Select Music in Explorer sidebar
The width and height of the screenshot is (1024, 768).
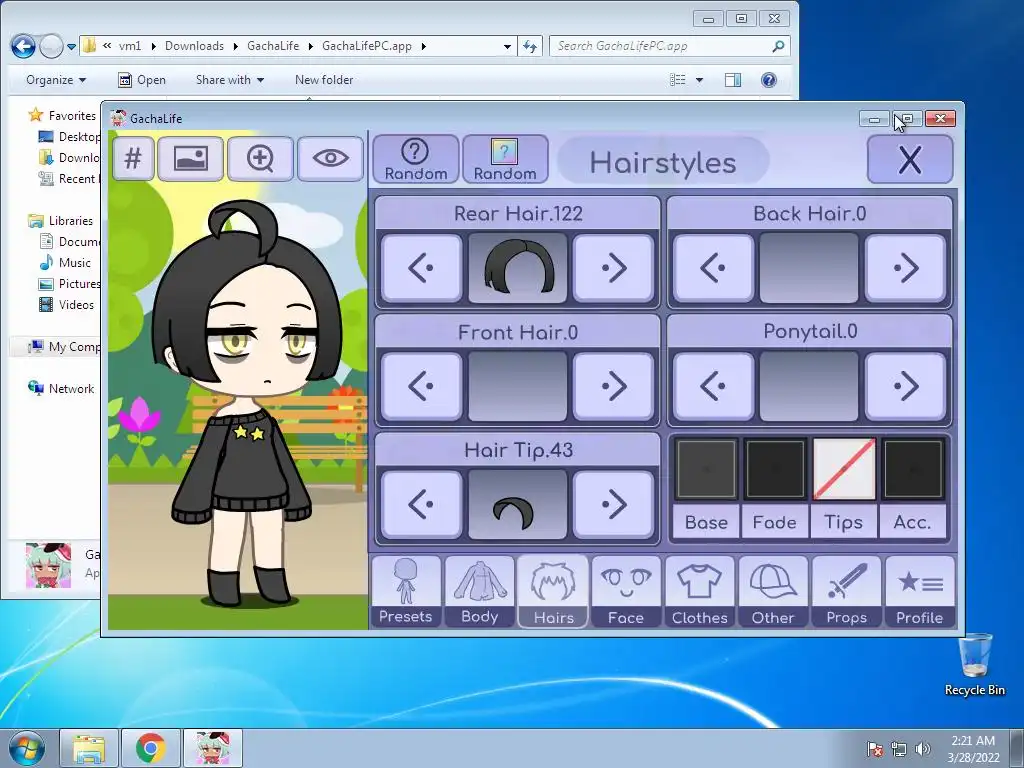tap(65, 263)
